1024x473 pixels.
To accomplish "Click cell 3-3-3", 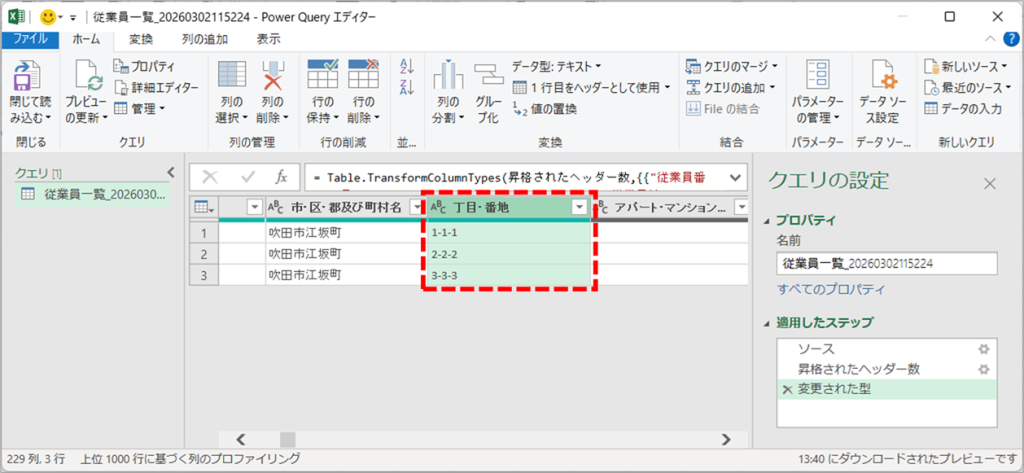I will click(x=509, y=275).
